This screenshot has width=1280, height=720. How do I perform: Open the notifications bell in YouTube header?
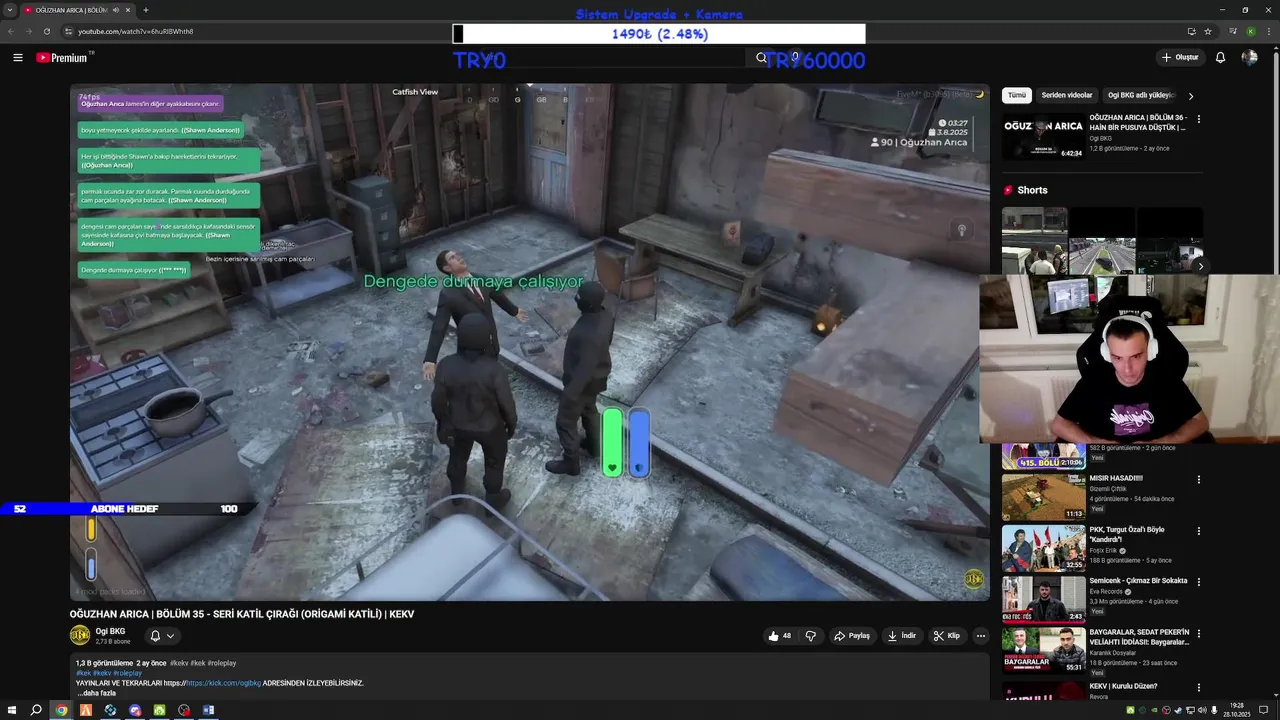pyautogui.click(x=1220, y=57)
